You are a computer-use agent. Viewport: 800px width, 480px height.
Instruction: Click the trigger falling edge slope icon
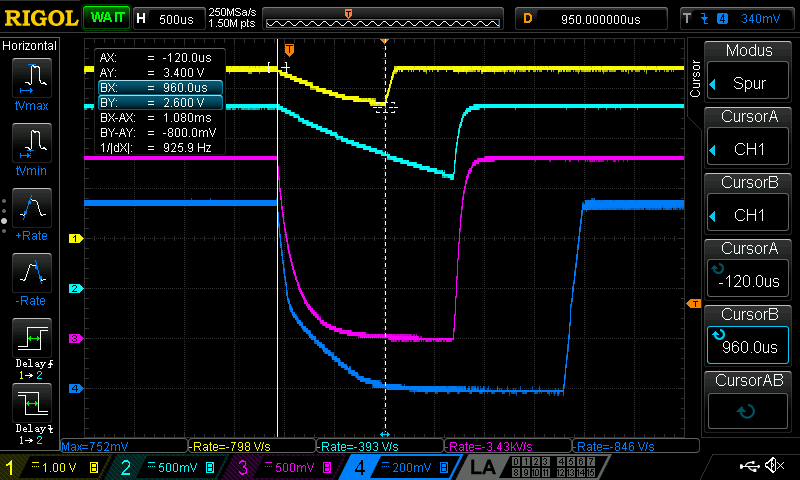[705, 19]
